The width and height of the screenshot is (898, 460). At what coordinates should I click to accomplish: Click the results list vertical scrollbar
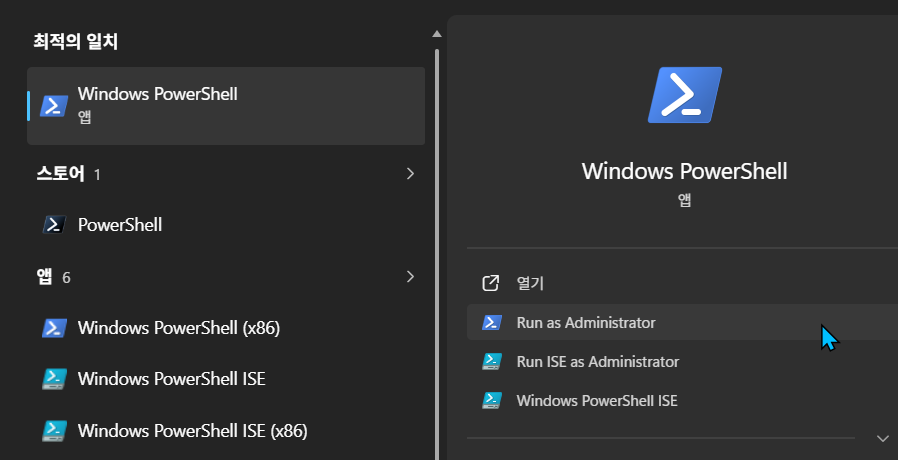click(437, 254)
